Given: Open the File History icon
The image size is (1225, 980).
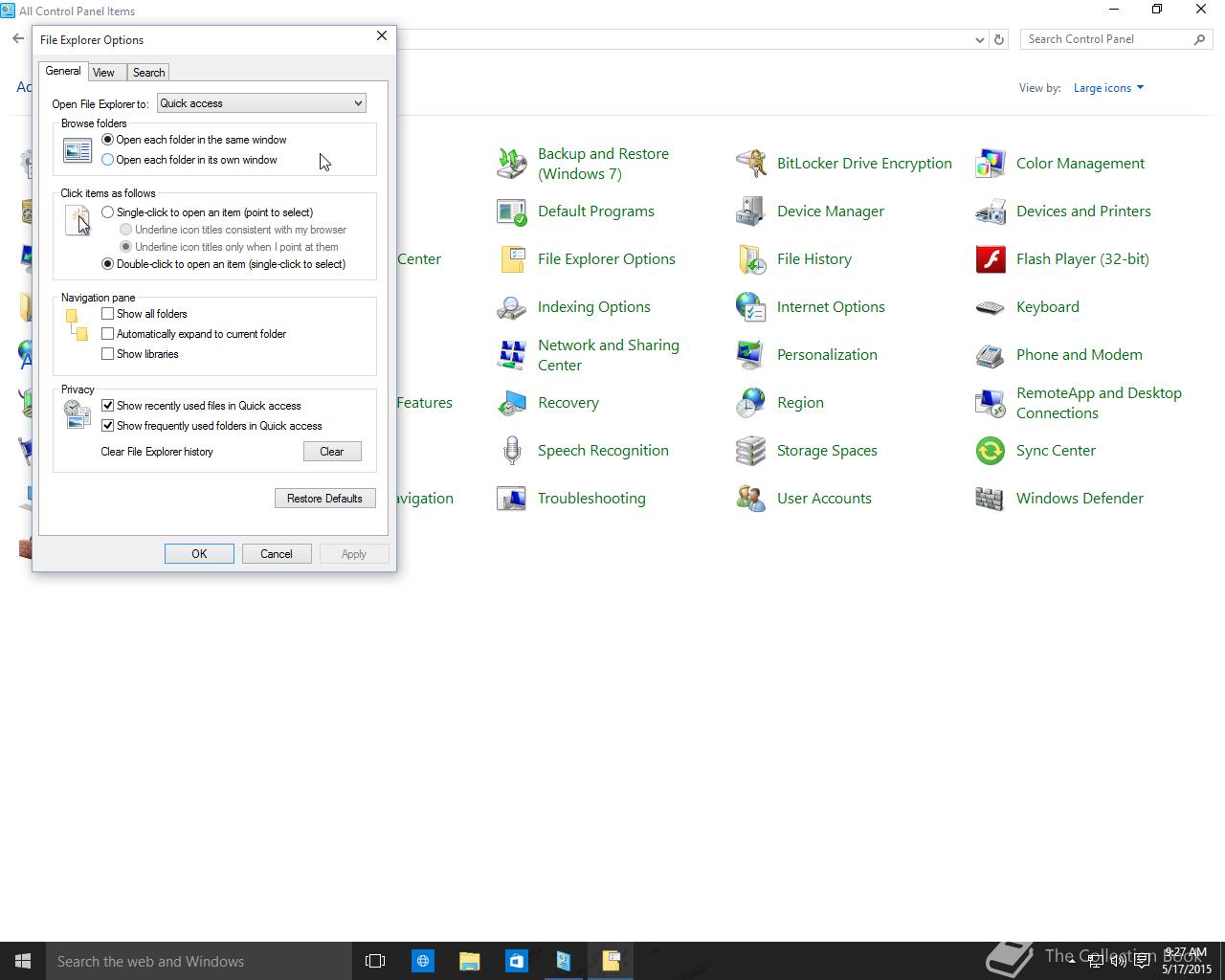Looking at the screenshot, I should click(x=751, y=259).
